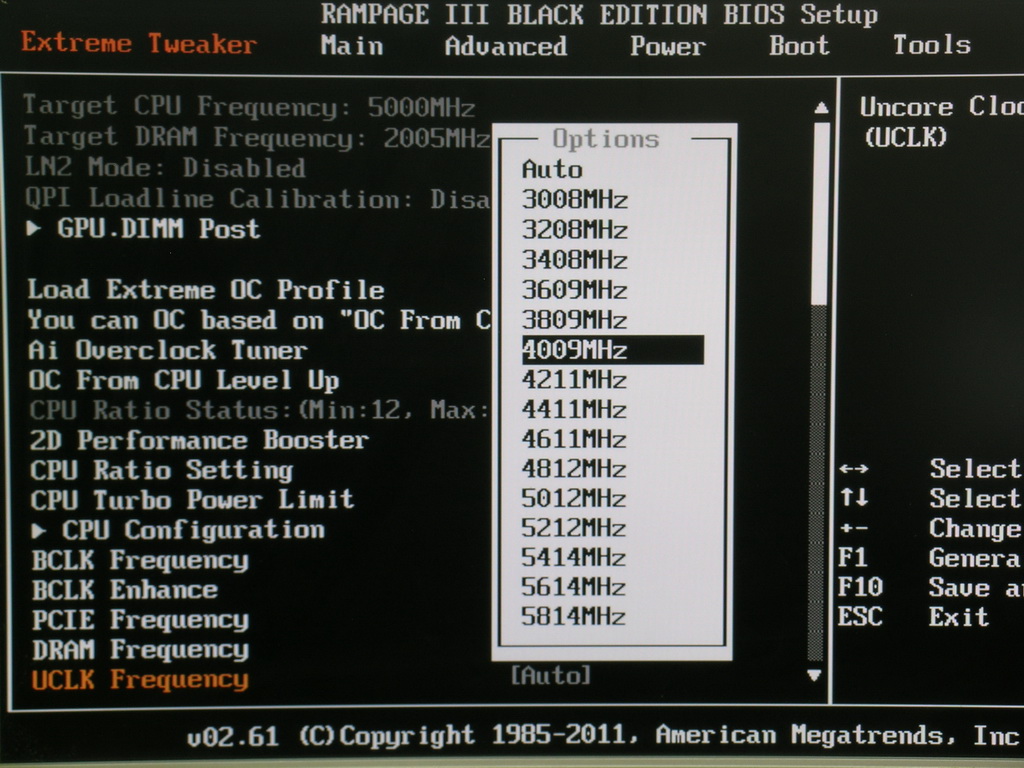Click the LN2 Mode: Disabled line

click(165, 168)
